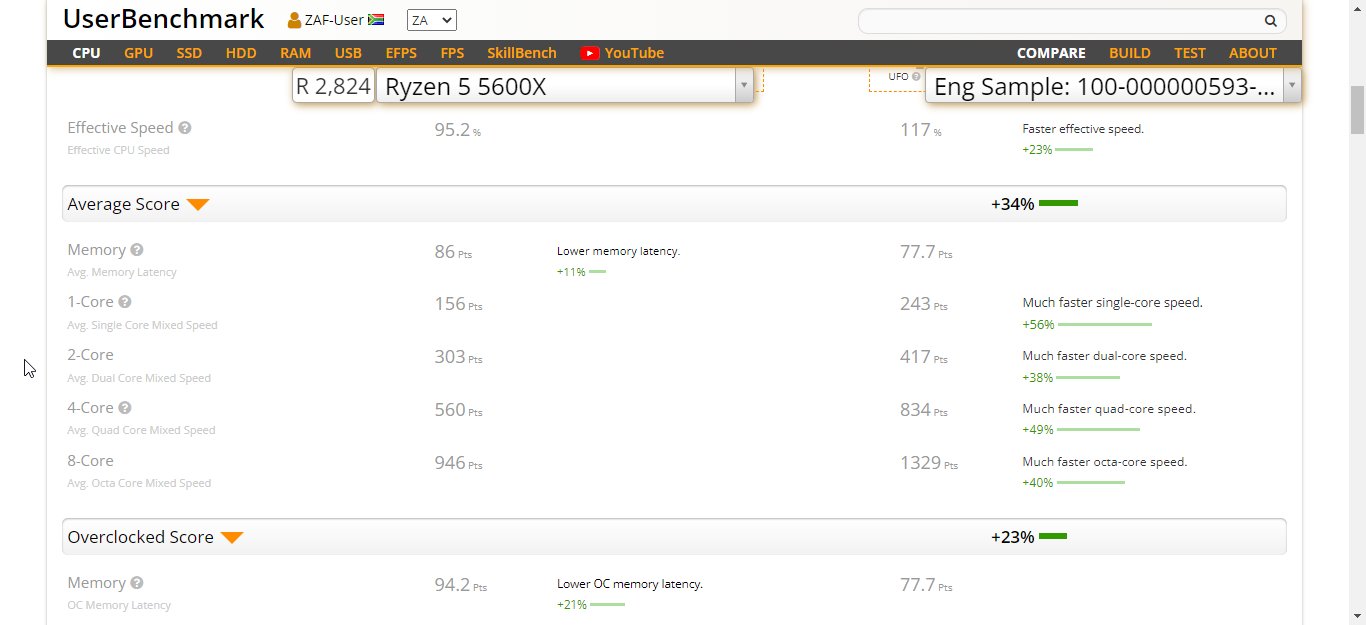Collapse the Average Score section arrow
The width and height of the screenshot is (1366, 625).
[198, 205]
